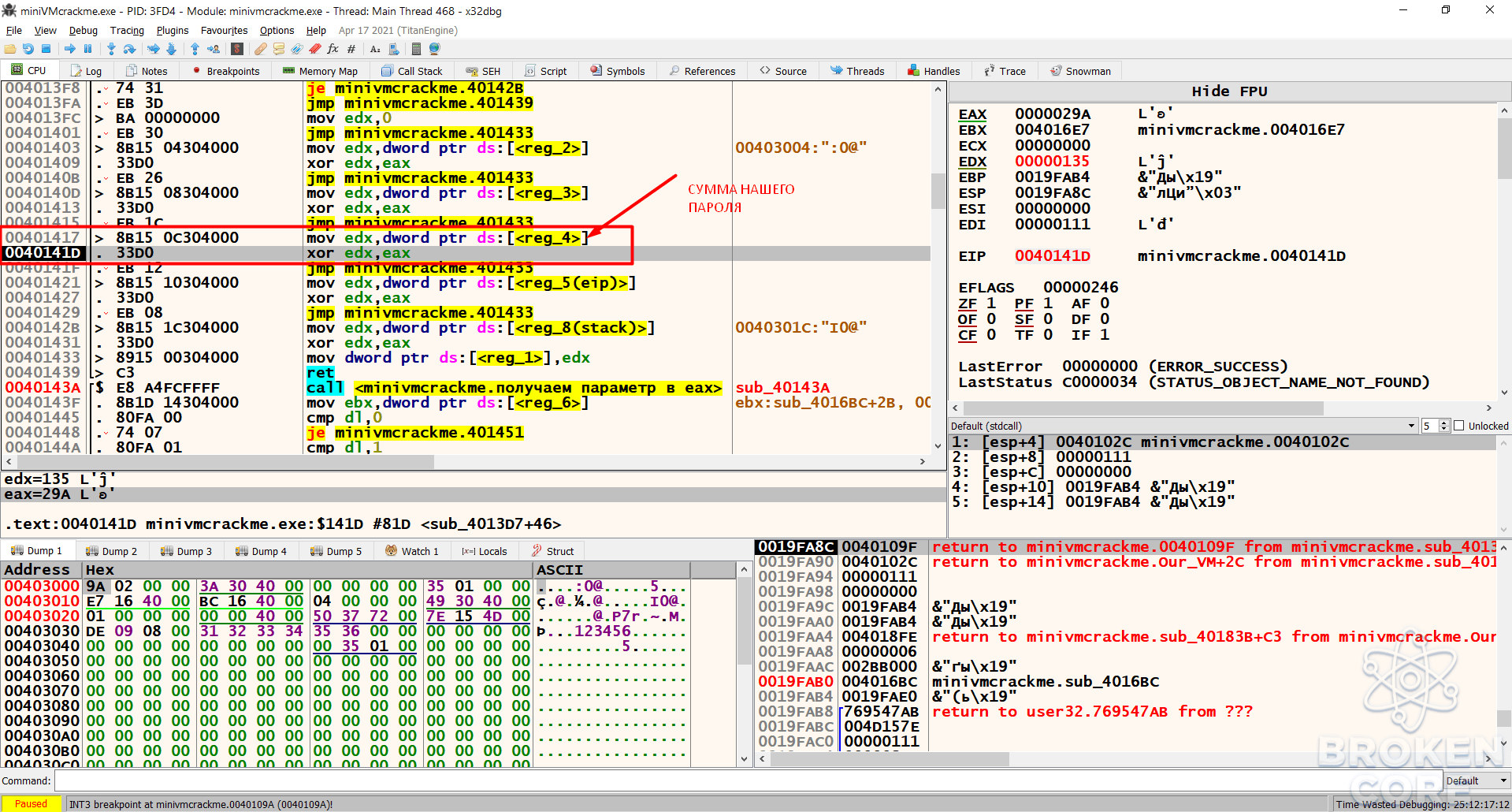The height and width of the screenshot is (812, 1512).
Task: Open the Scylla plugin icon
Action: click(x=236, y=49)
